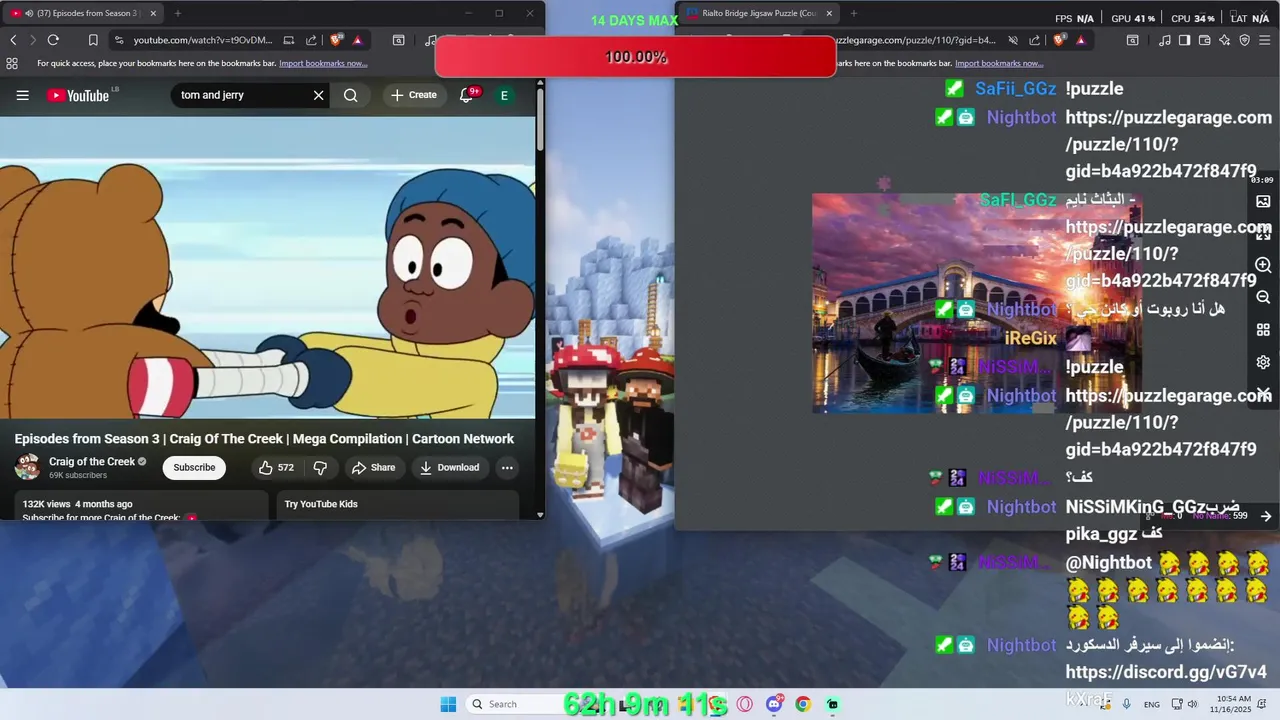Screen dimensions: 1280x720
Task: Like the video with 572 likes
Action: pos(276,467)
